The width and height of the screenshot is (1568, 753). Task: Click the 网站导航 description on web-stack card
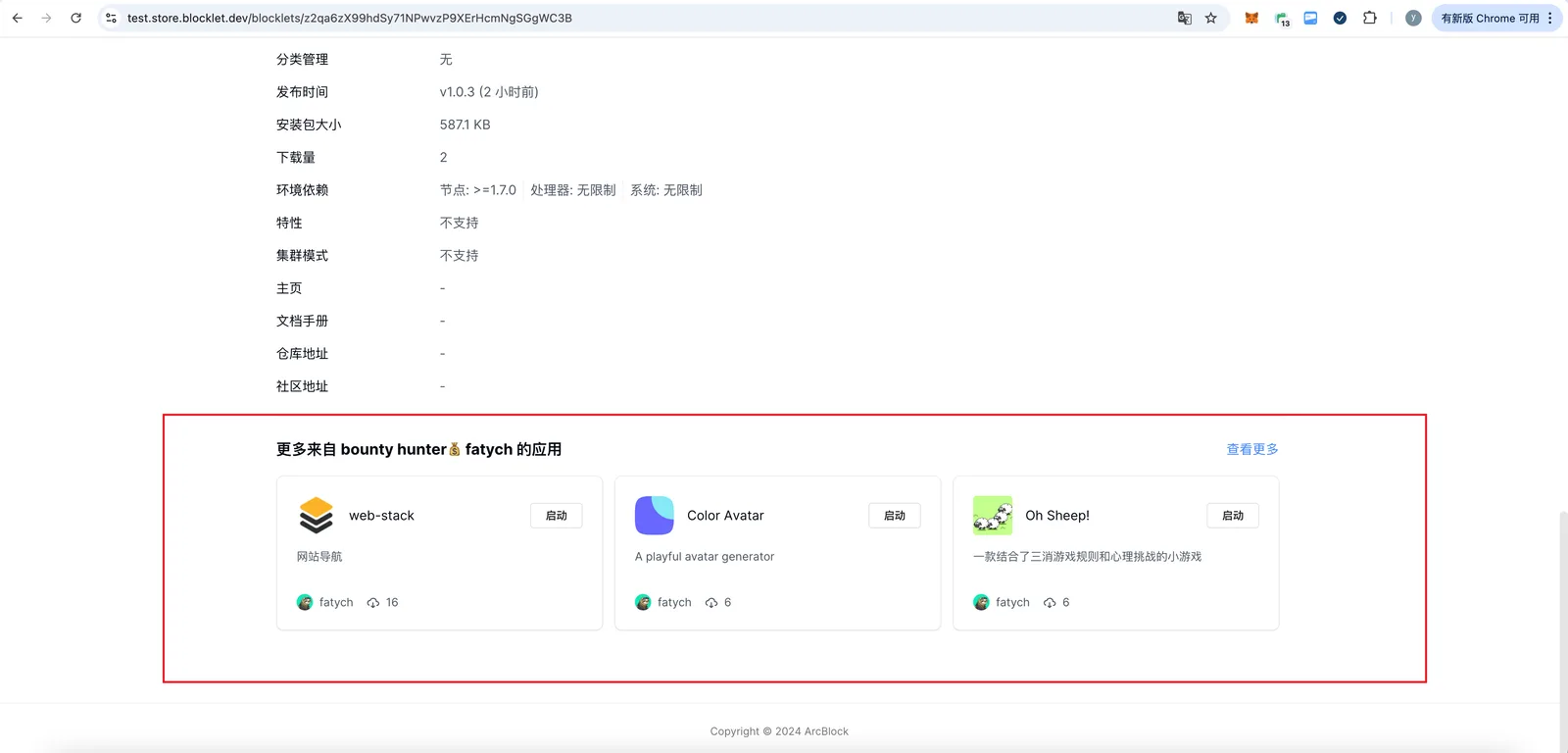point(319,557)
